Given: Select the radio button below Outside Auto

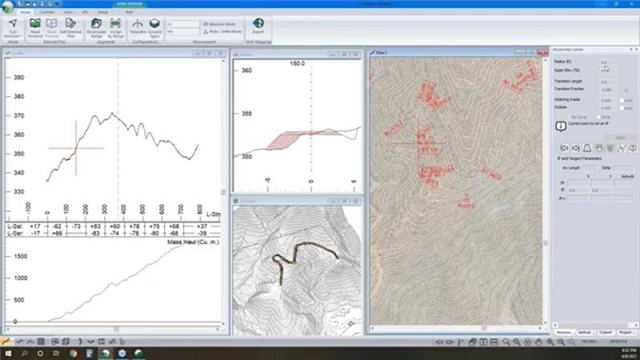Looking at the screenshot, I should coord(599,117).
